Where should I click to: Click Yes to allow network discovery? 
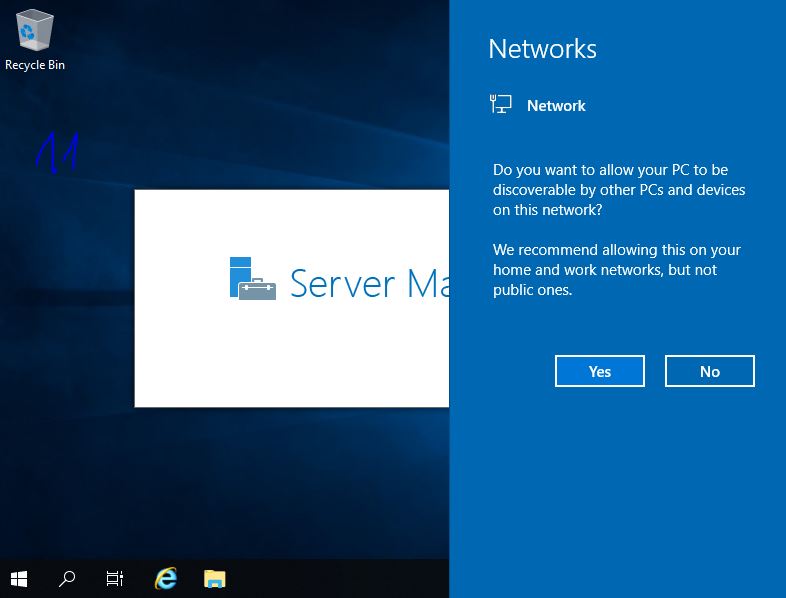pyautogui.click(x=600, y=371)
